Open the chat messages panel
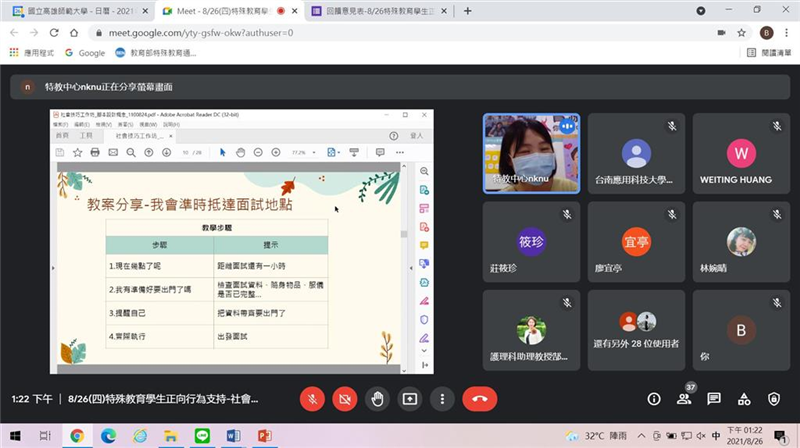The image size is (800, 448). click(x=714, y=398)
